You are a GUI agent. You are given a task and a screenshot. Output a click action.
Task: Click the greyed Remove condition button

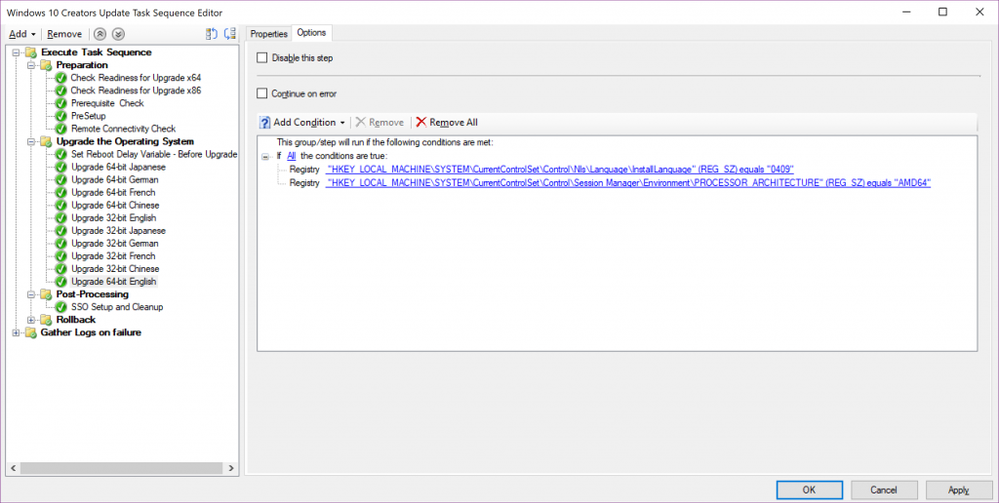(x=380, y=122)
